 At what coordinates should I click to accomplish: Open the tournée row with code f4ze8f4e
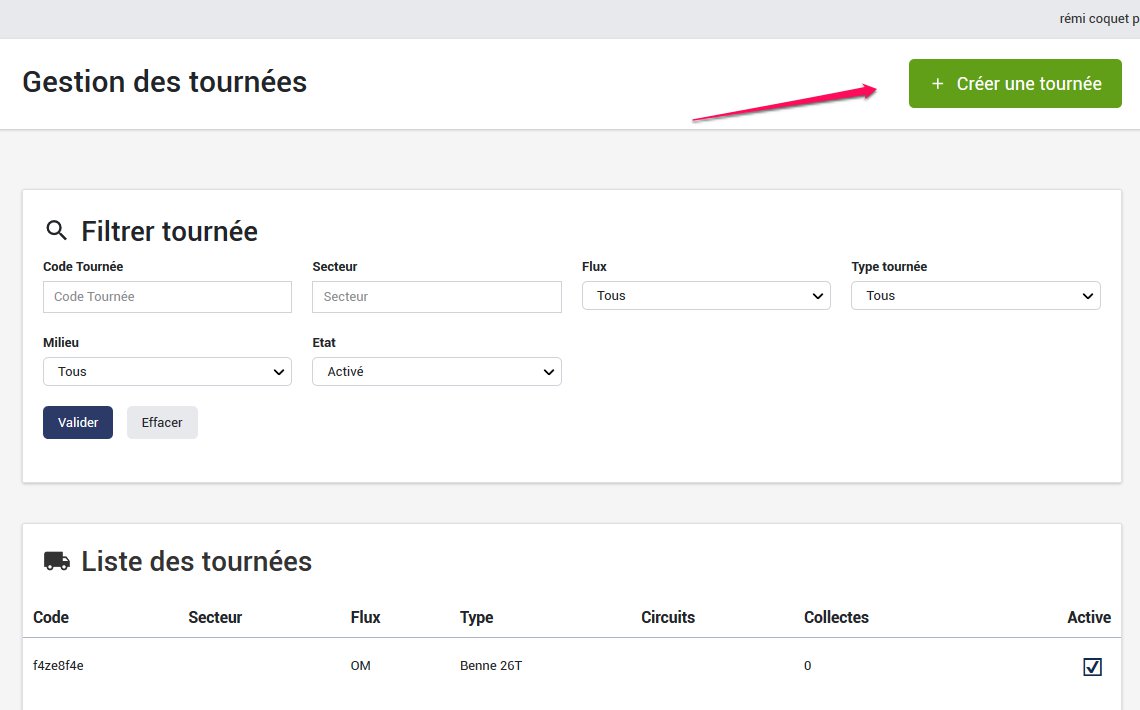point(58,666)
